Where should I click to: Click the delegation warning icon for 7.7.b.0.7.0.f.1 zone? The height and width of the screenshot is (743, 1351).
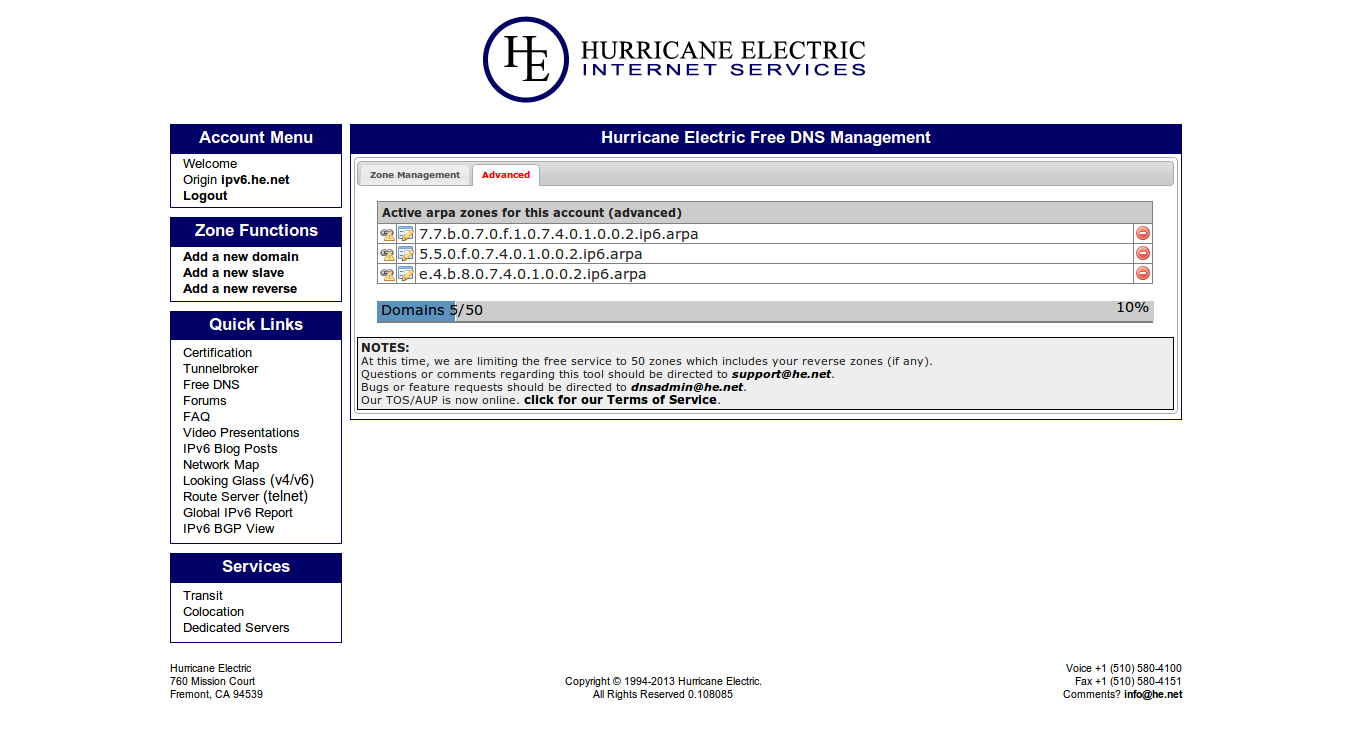[387, 234]
